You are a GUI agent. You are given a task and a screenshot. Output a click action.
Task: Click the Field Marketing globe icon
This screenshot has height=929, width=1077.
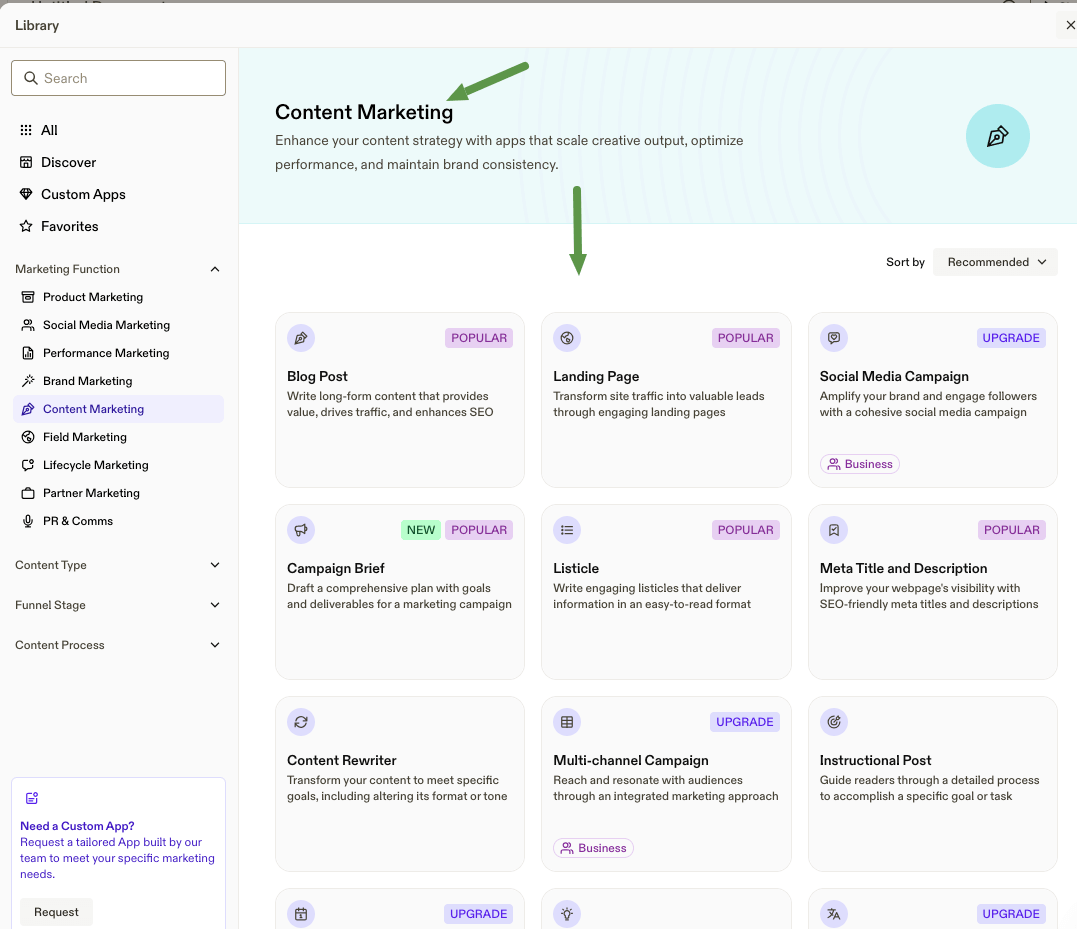tap(28, 437)
